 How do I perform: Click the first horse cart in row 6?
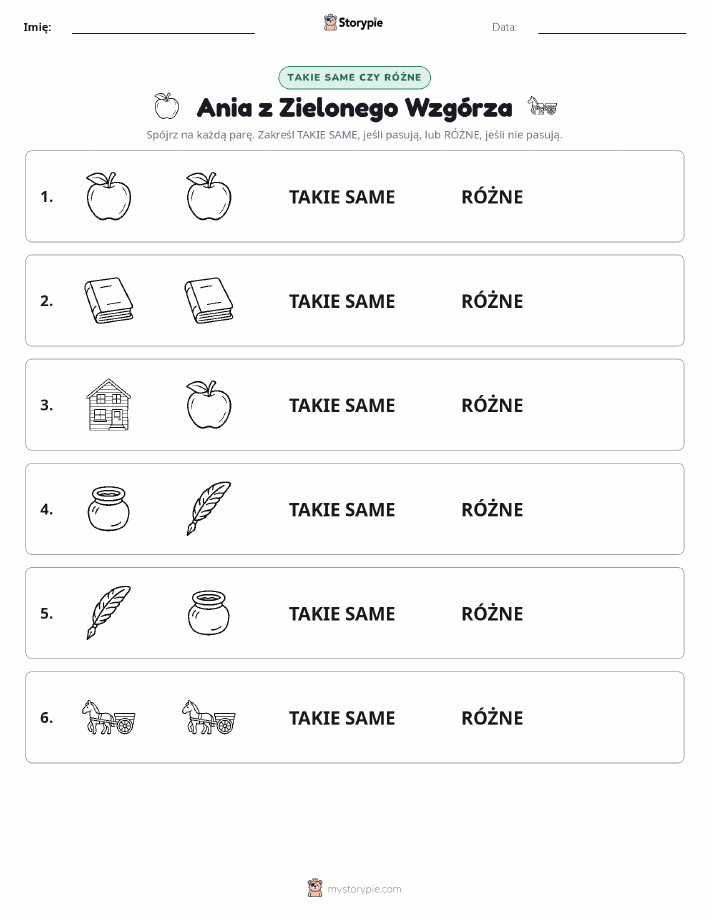point(109,717)
